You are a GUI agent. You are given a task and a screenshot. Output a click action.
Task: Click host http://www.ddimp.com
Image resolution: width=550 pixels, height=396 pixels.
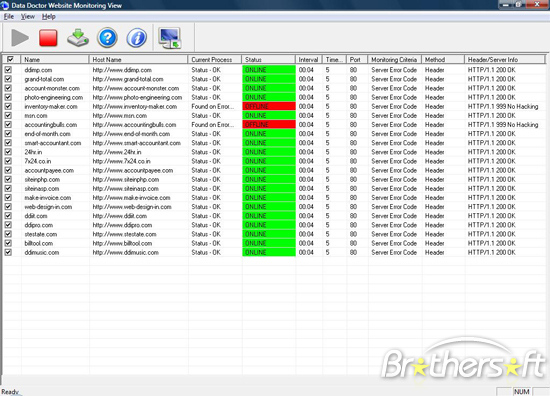122,70
